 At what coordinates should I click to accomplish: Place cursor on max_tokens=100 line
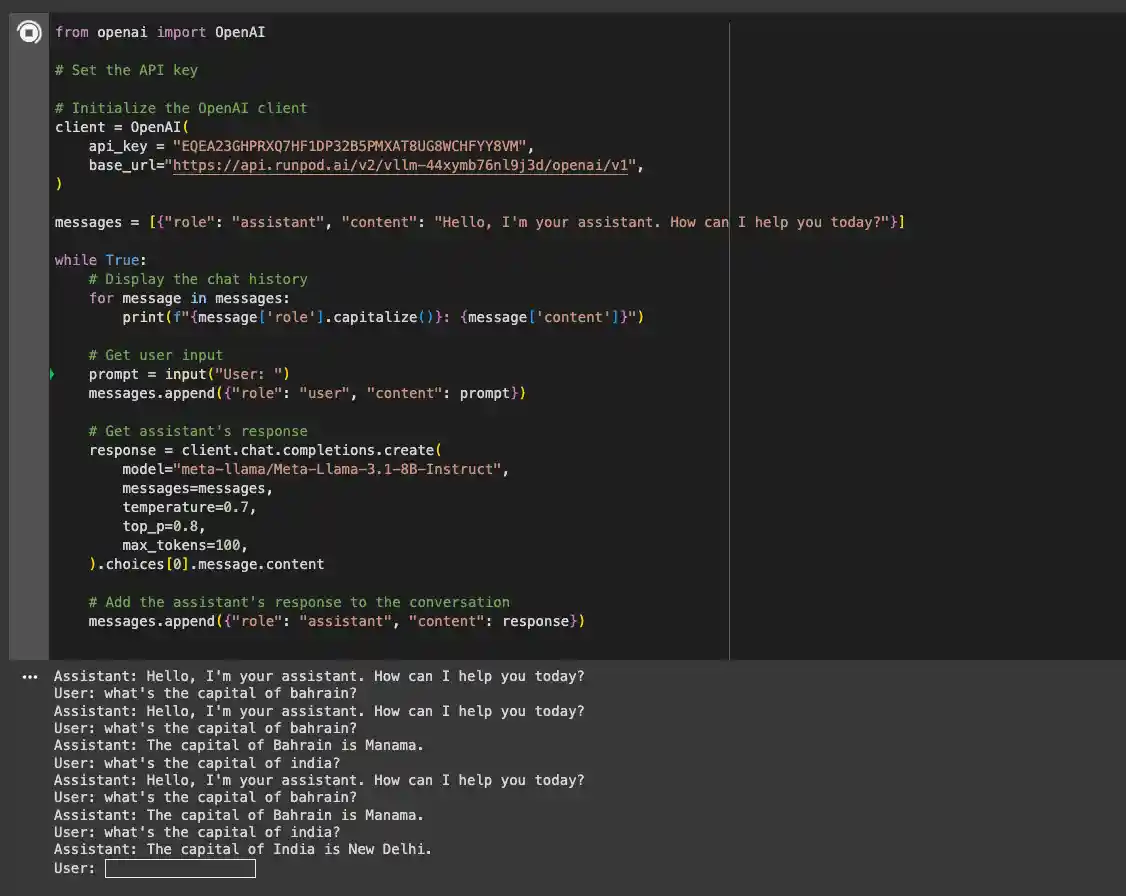(x=184, y=545)
